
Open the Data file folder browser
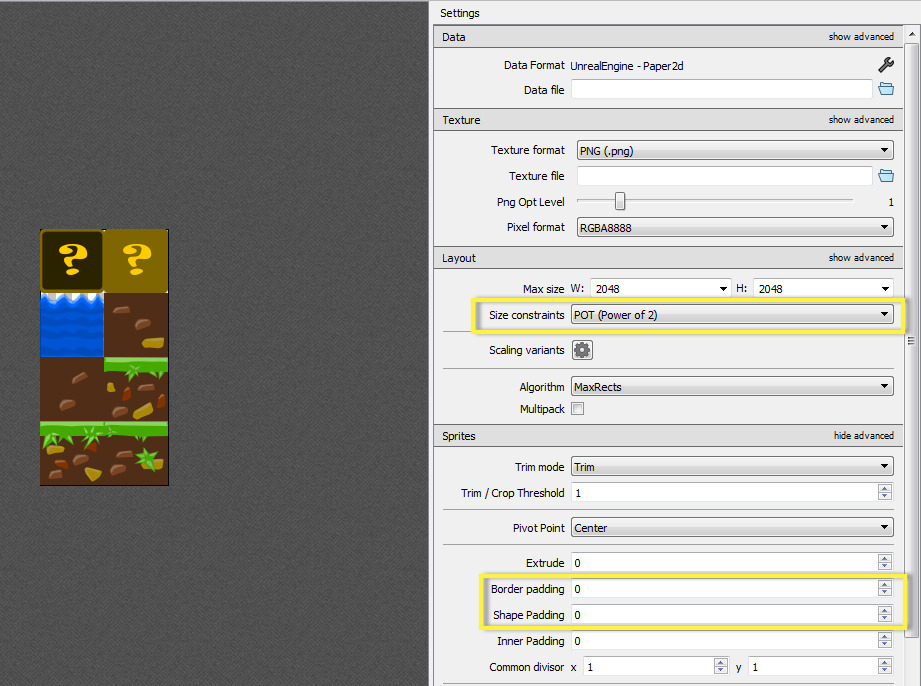coord(885,89)
